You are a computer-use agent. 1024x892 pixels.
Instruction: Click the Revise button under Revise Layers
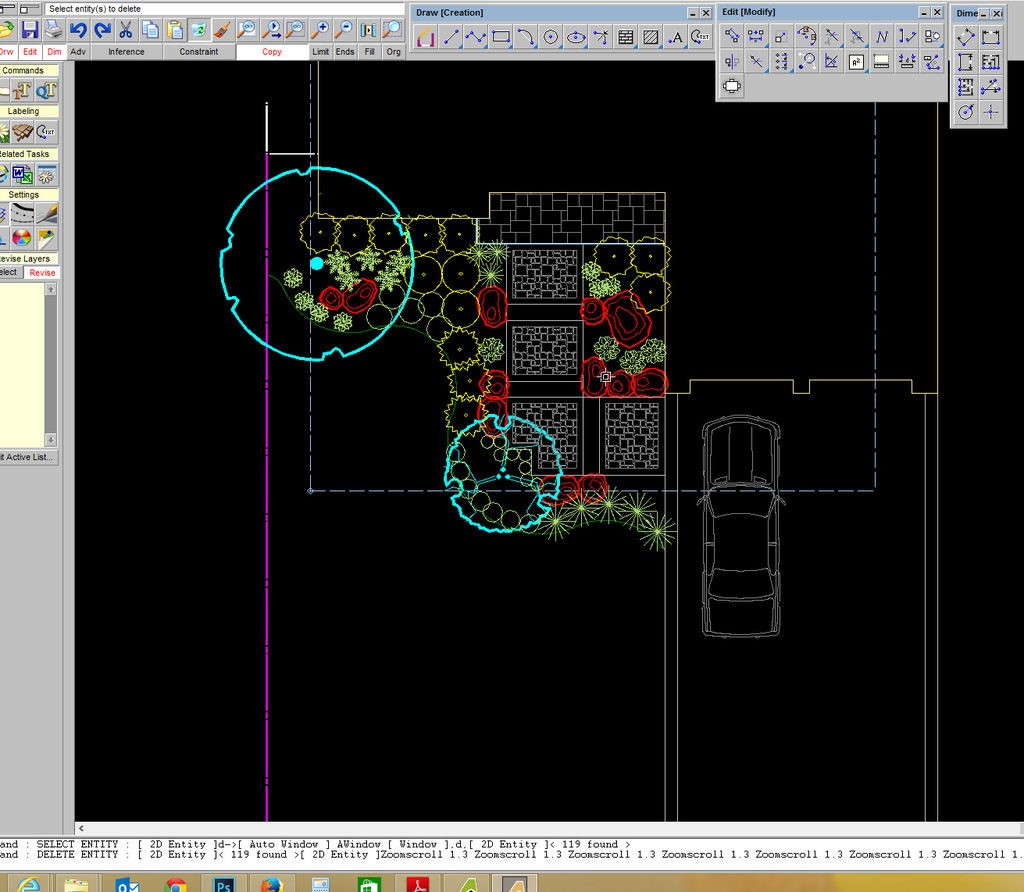pyautogui.click(x=42, y=272)
